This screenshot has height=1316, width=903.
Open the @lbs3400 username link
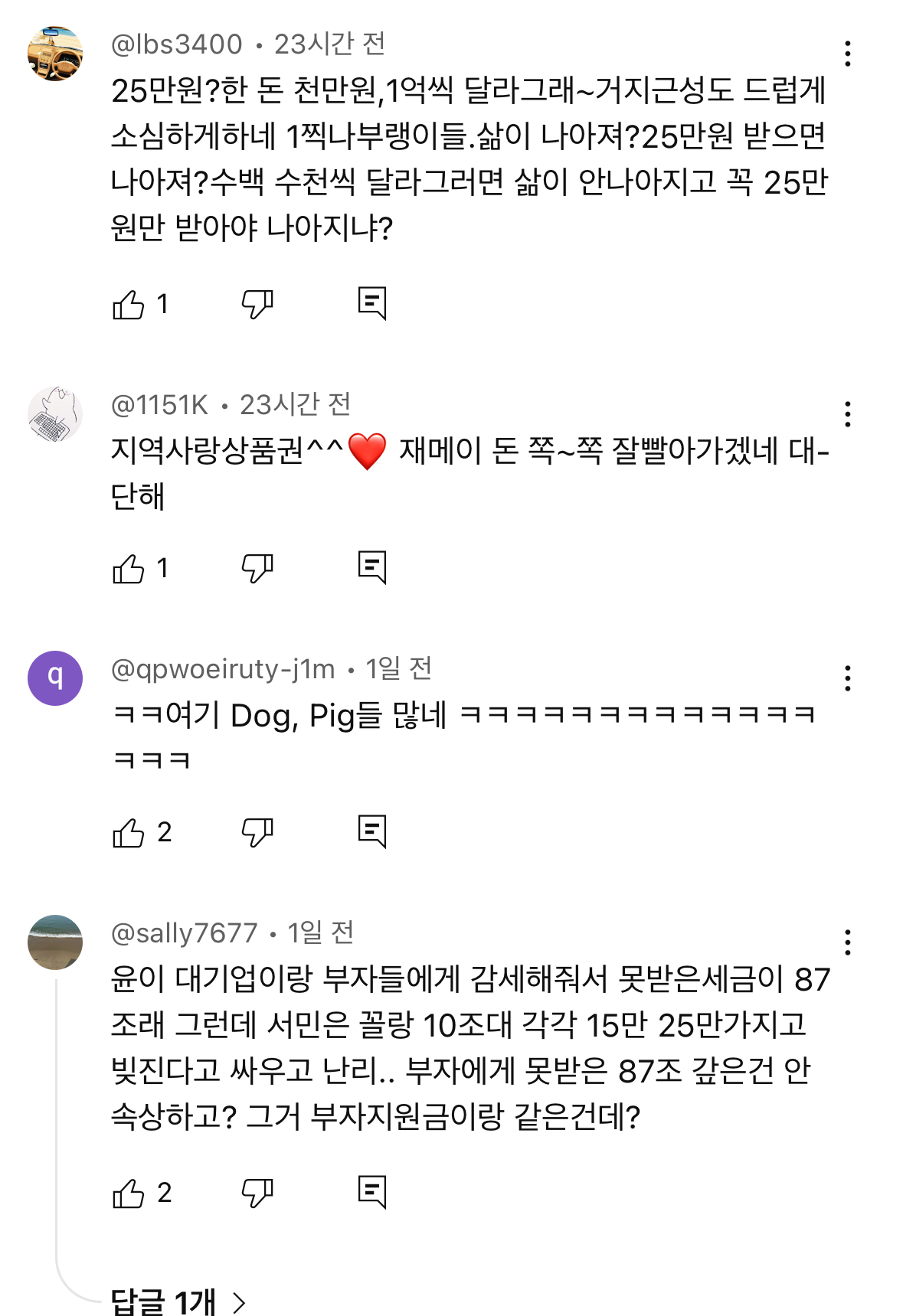[x=177, y=44]
